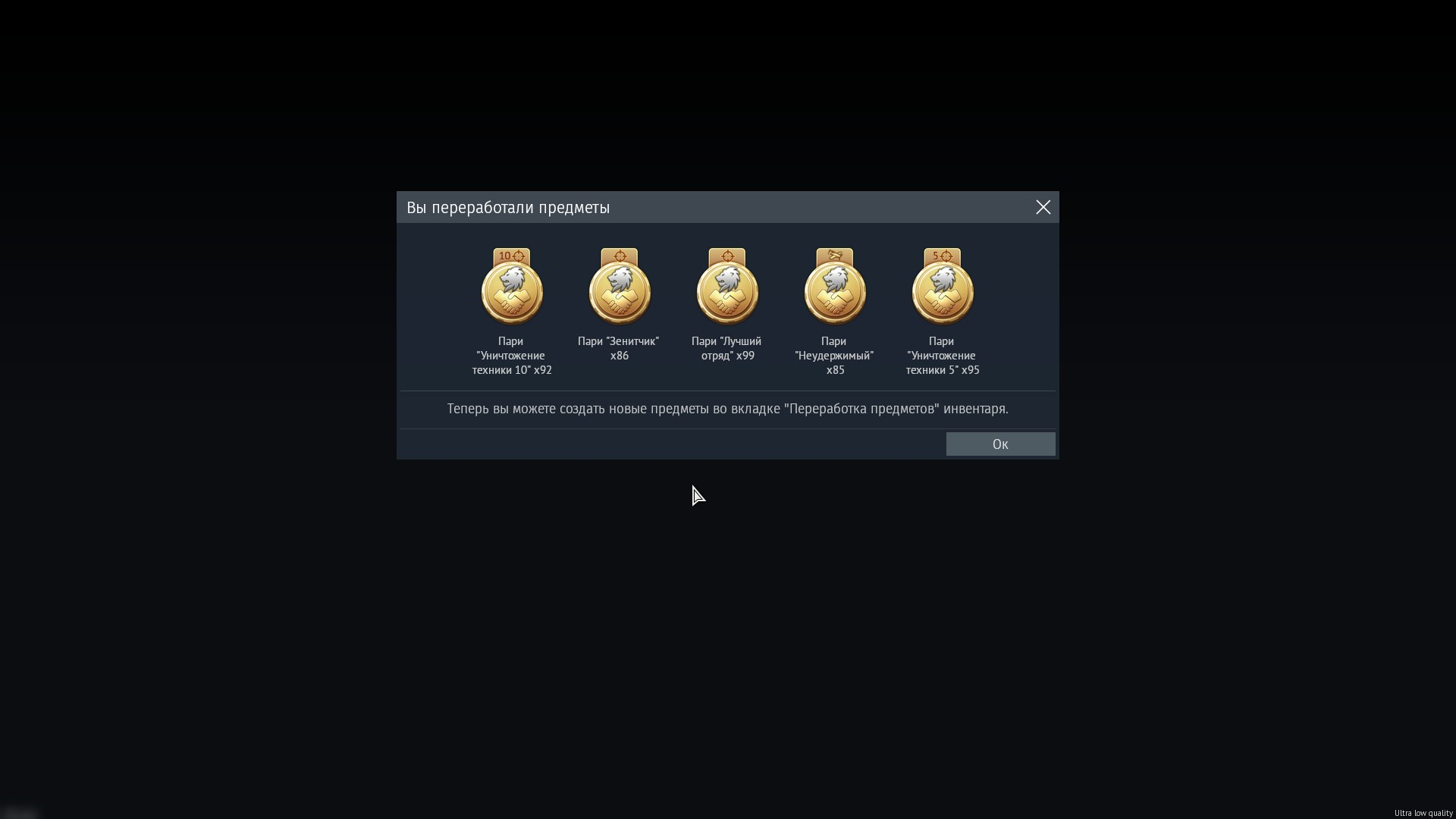Screen dimensions: 1456x819
Task: Click the "Пари Лучший отряд x99" caption
Action: click(x=726, y=348)
